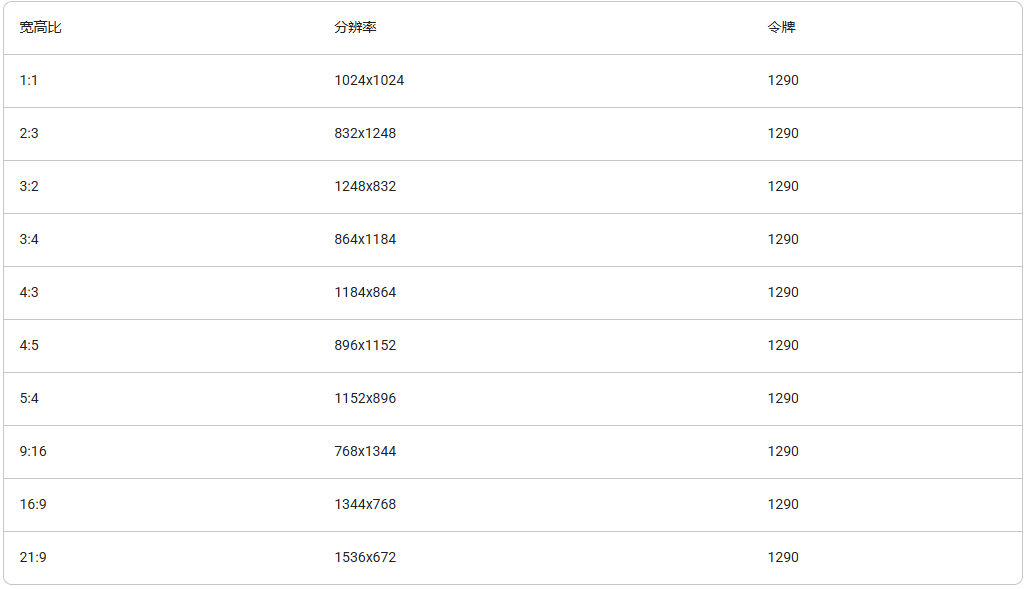Image resolution: width=1027 pixels, height=589 pixels.
Task: Click the 令牌 column header
Action: [781, 28]
